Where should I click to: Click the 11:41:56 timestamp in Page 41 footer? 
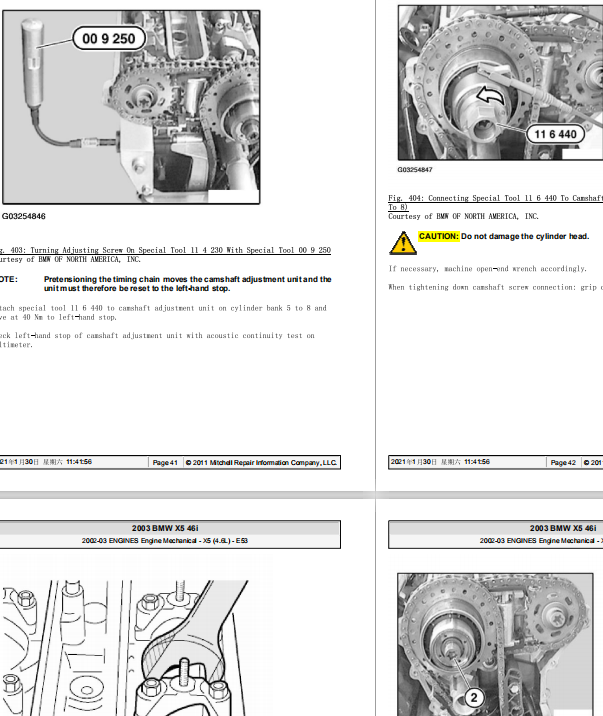click(x=79, y=462)
